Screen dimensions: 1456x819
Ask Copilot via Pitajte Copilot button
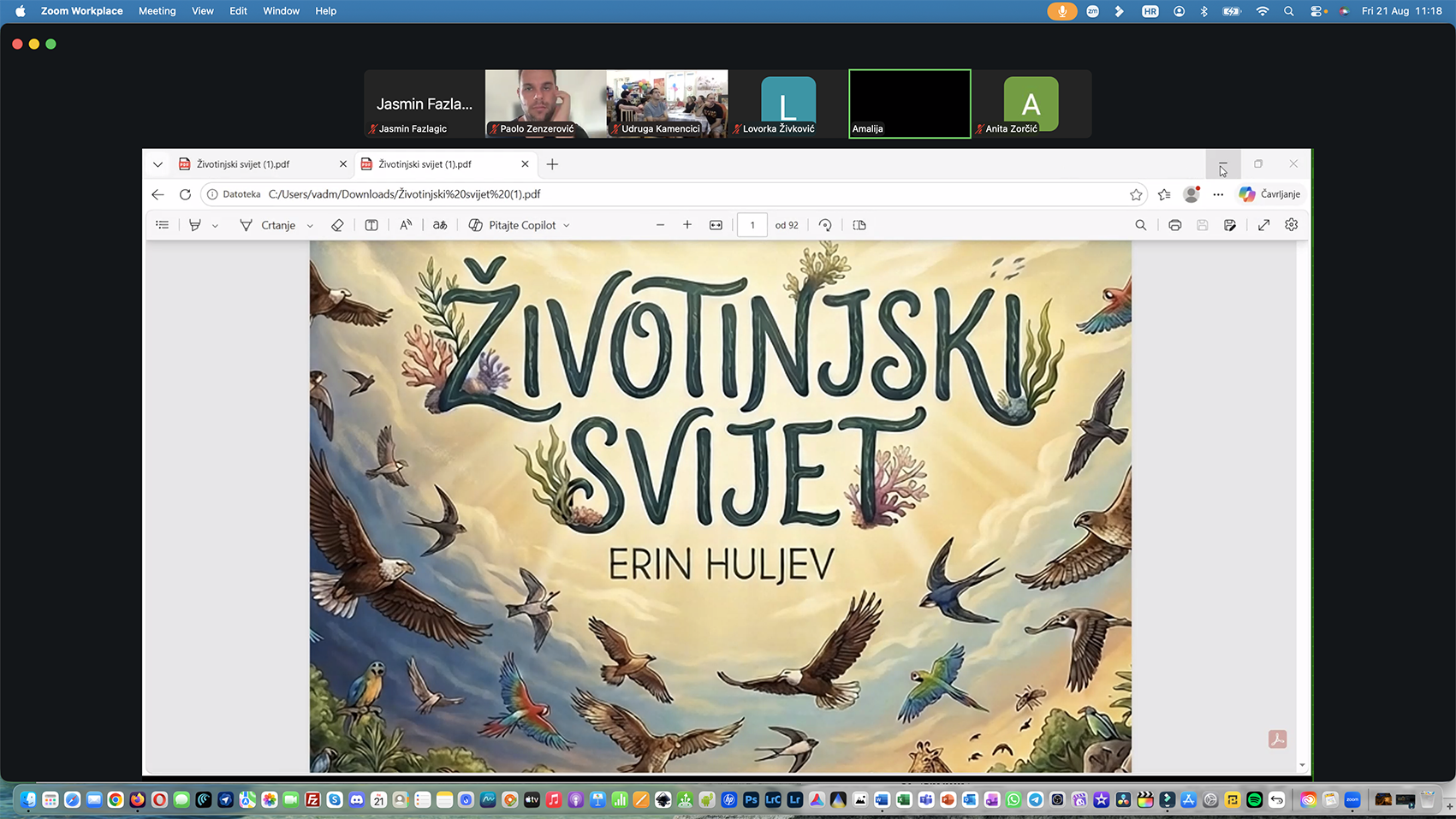coord(513,225)
